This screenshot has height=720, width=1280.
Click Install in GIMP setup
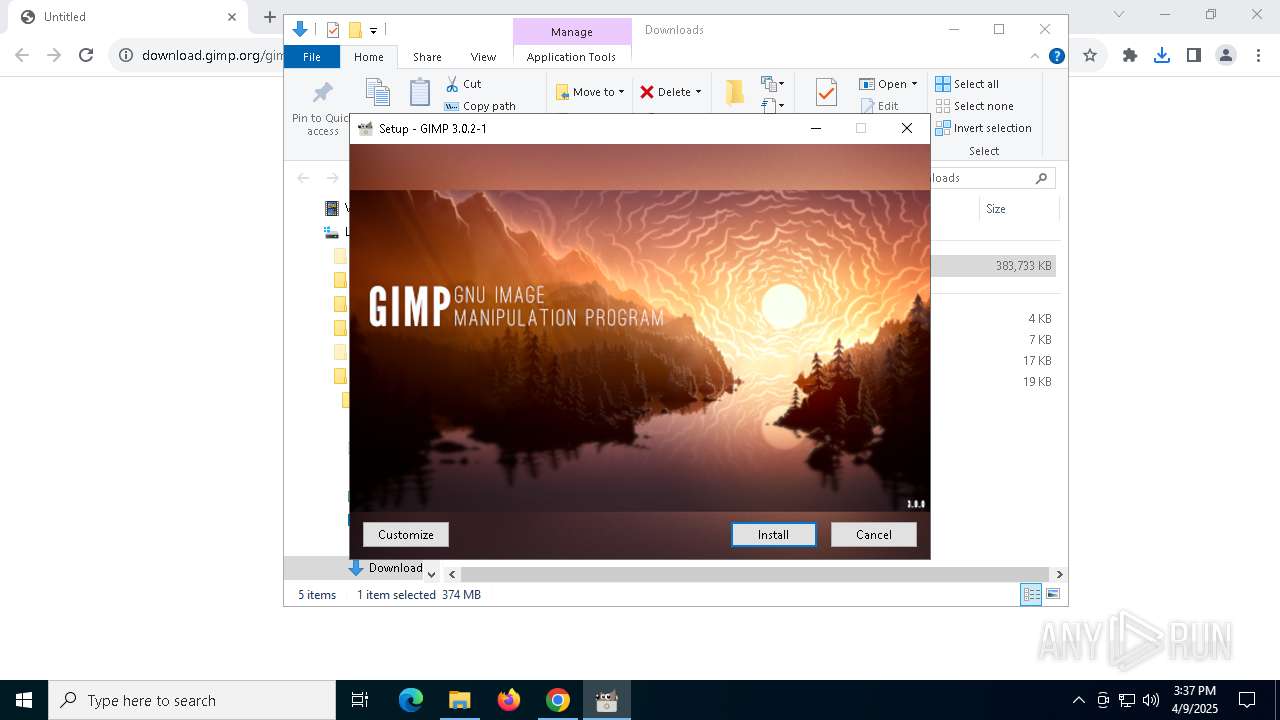click(x=773, y=535)
